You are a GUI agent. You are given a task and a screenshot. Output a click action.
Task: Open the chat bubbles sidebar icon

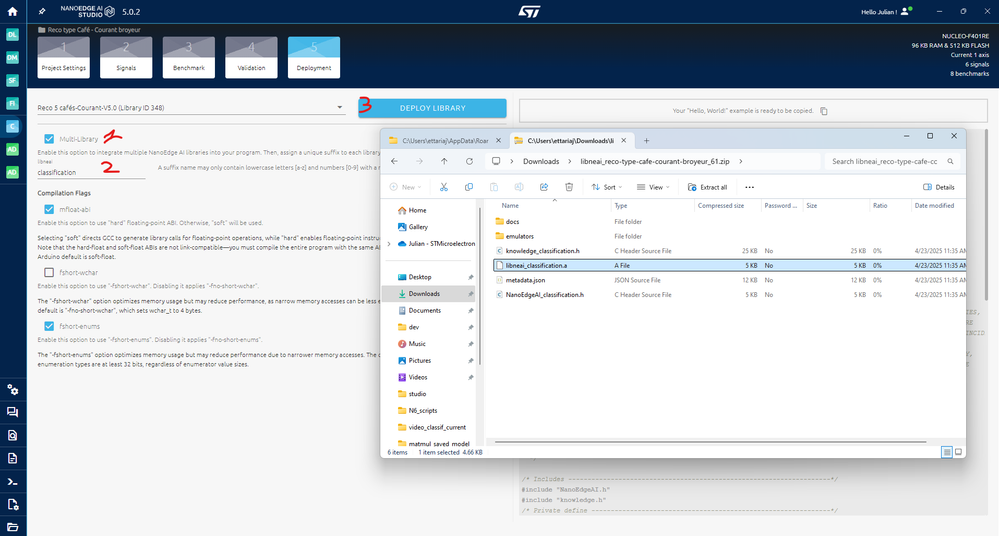pos(12,412)
